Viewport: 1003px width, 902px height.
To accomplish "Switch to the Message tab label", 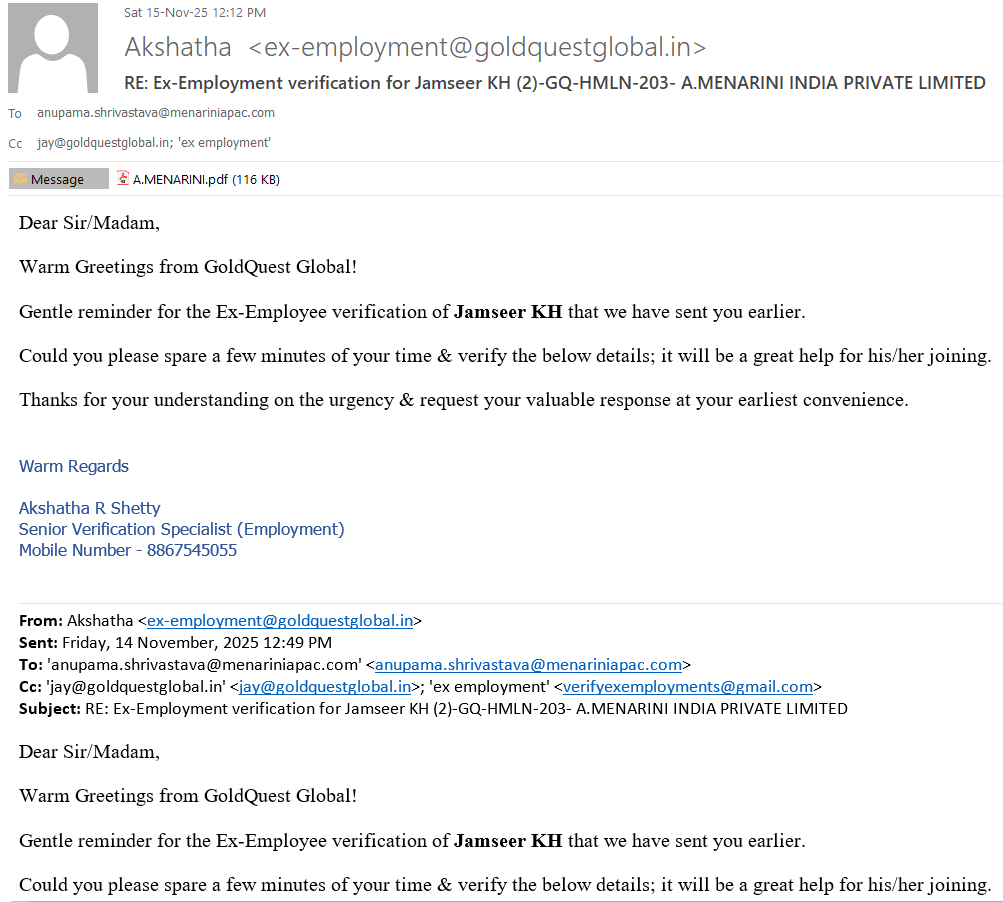I will point(58,180).
